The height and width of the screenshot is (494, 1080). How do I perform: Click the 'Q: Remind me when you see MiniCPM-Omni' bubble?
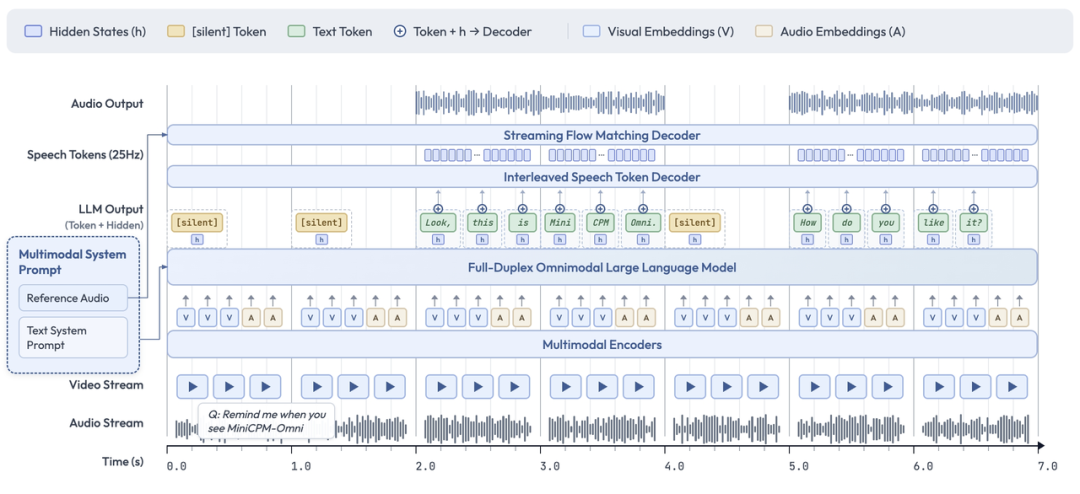[267, 422]
